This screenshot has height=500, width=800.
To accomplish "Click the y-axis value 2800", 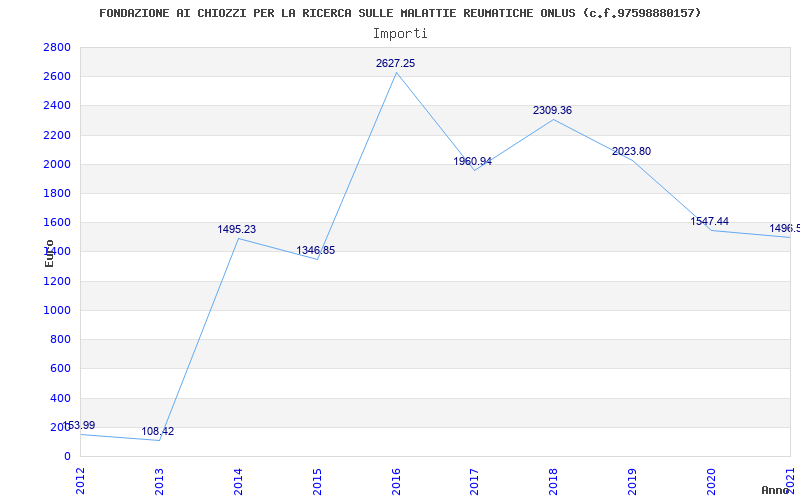I will click(57, 47).
